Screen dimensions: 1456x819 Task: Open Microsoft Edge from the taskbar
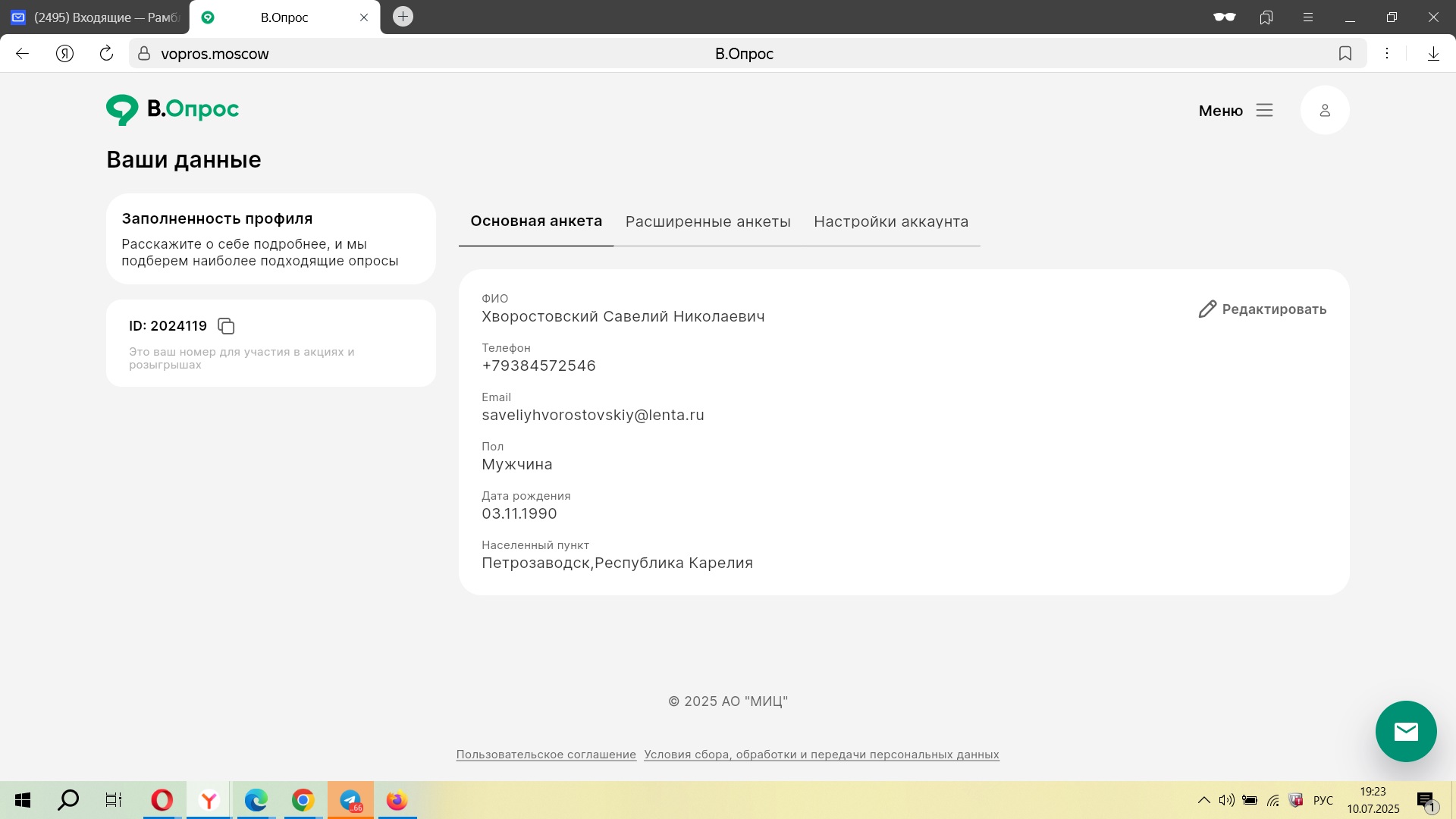[x=256, y=800]
